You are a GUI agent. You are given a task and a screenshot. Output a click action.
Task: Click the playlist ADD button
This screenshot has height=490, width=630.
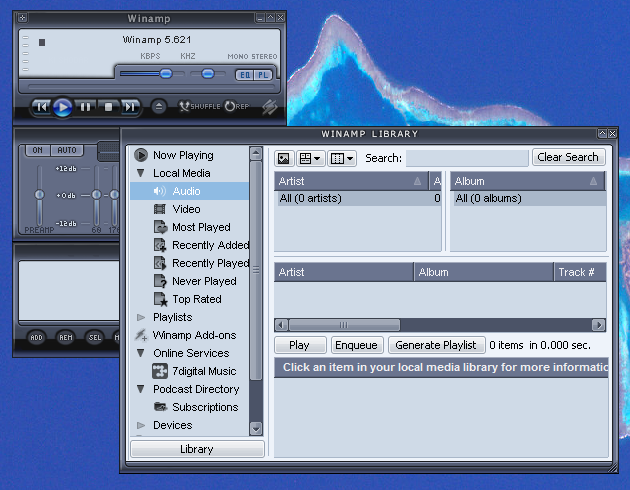tap(36, 338)
